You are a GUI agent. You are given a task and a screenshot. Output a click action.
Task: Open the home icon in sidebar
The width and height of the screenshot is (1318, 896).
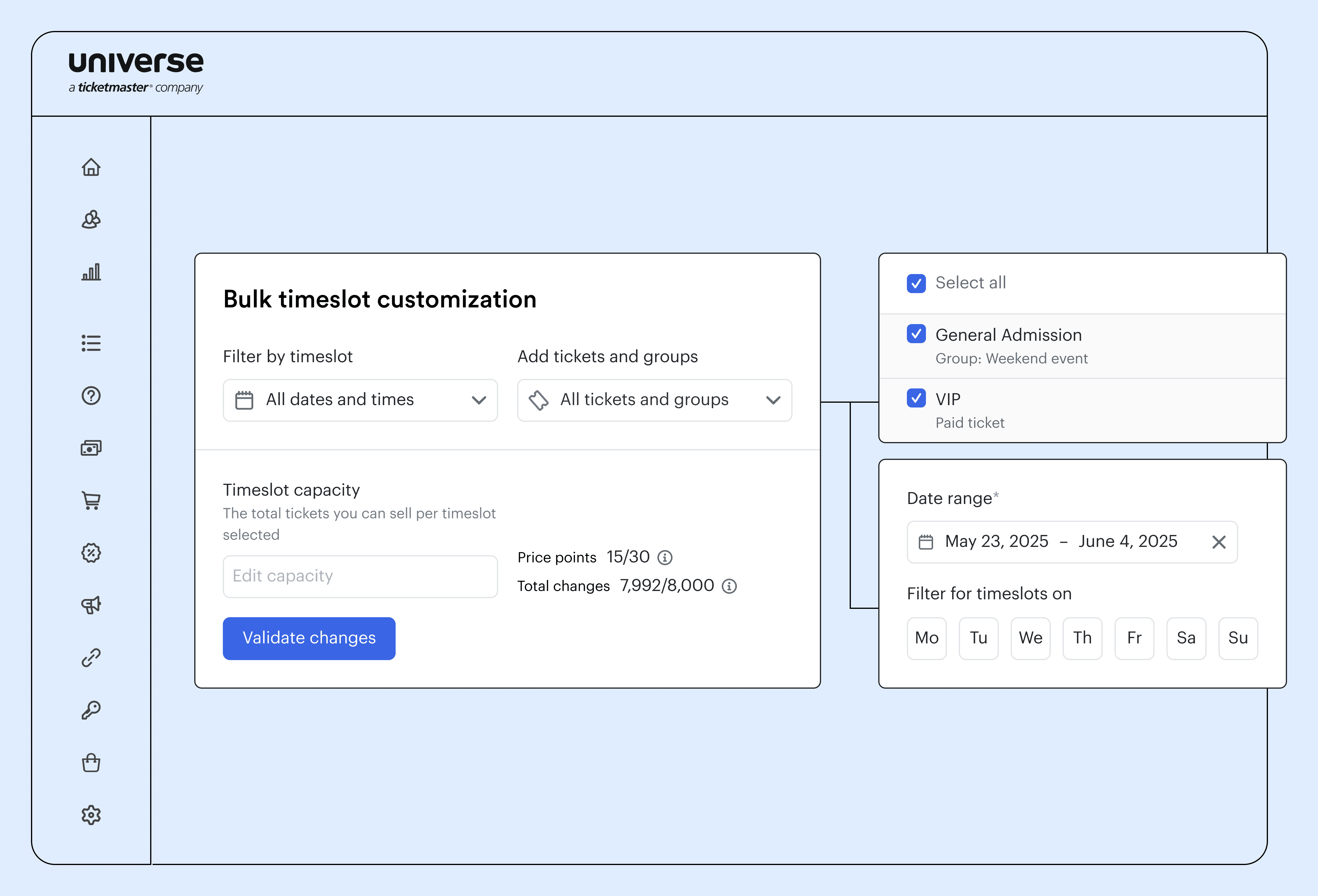91,167
